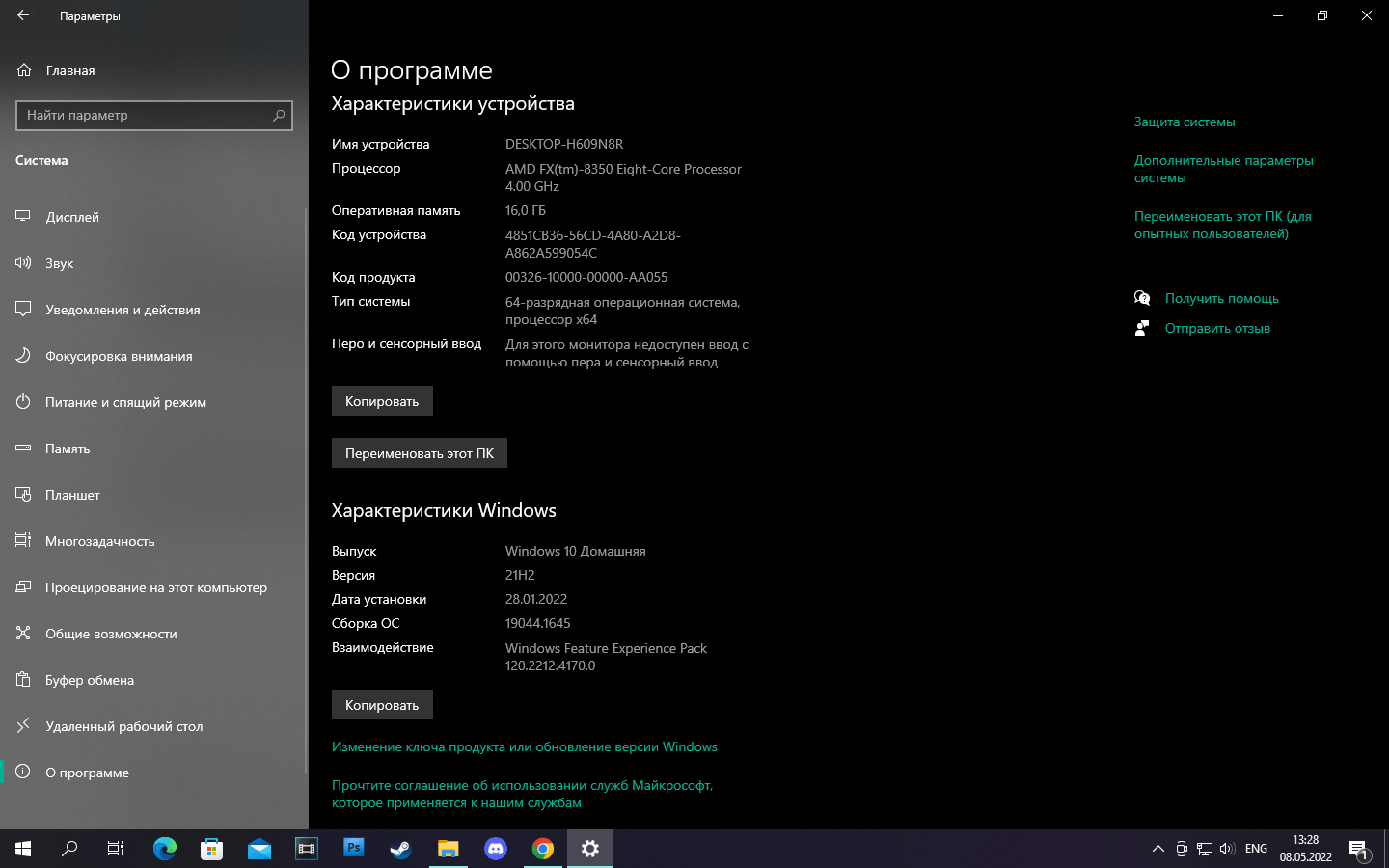Open Task View on the taskbar
Image resolution: width=1389 pixels, height=868 pixels.
[116, 849]
